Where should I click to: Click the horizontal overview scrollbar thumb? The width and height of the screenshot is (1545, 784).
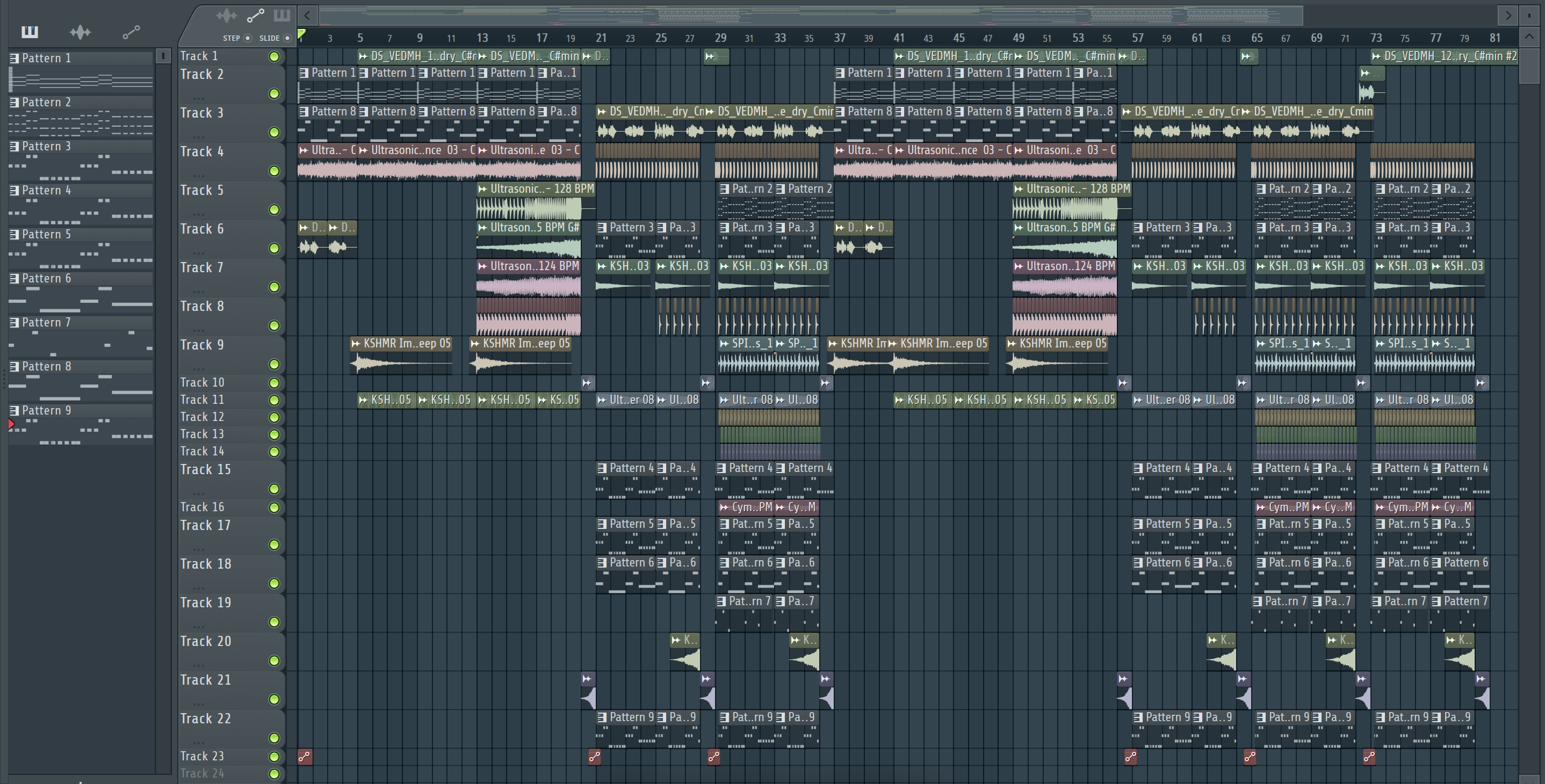click(811, 16)
